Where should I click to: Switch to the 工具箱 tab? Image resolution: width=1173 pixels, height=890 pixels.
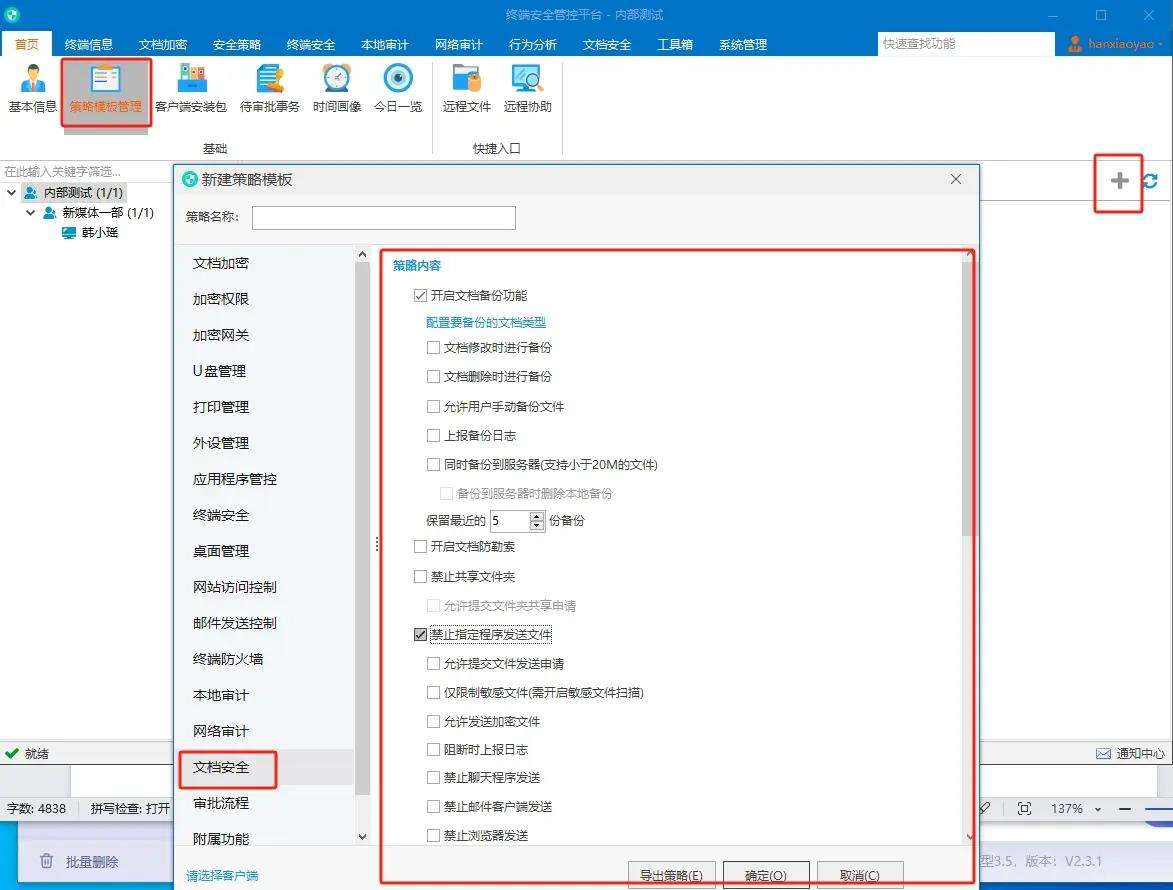[x=675, y=44]
